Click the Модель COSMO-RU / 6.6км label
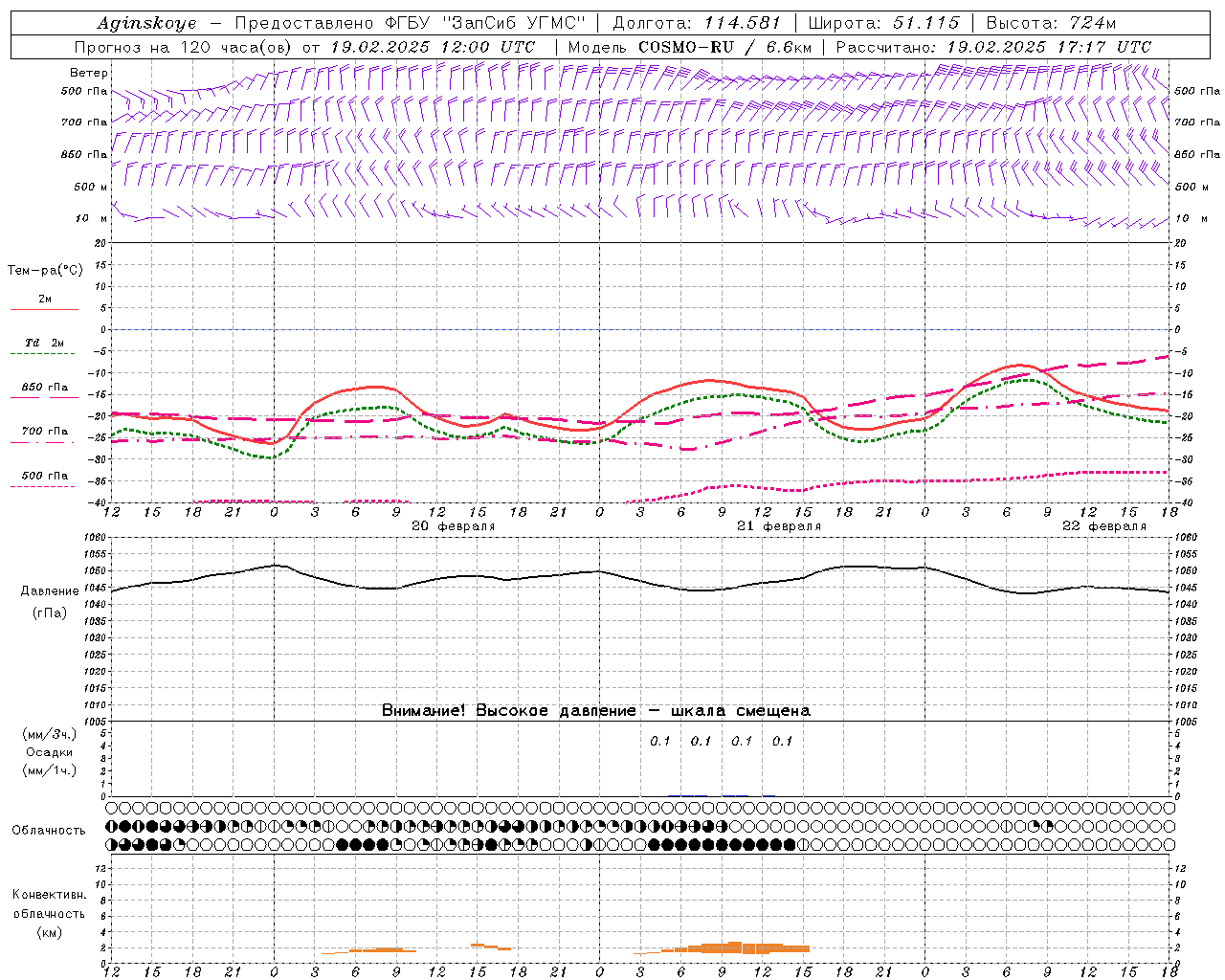The image size is (1225, 980). tap(689, 47)
